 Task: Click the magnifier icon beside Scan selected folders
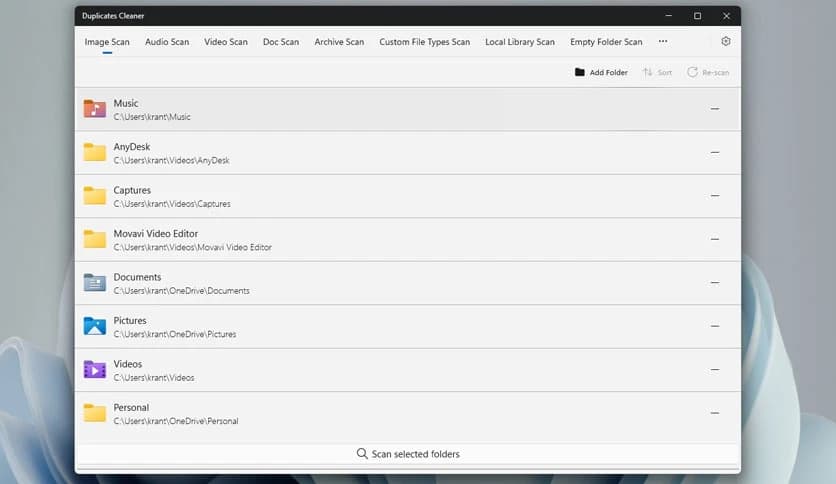coord(362,454)
